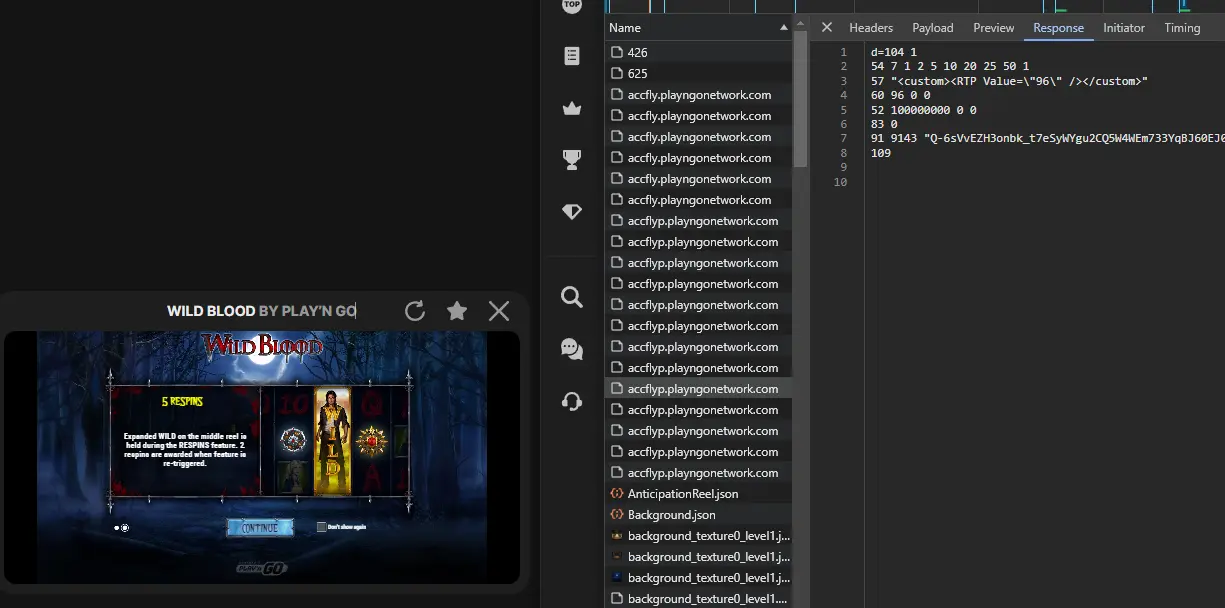The image size is (1225, 608).
Task: Open the diamond icon in sidebar
Action: (x=572, y=211)
